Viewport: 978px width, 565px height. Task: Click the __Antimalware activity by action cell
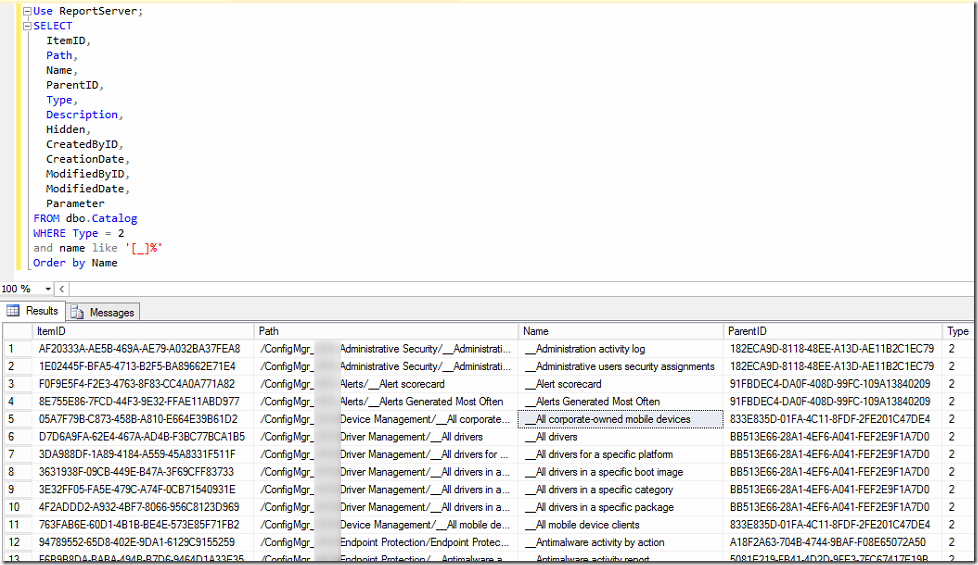[599, 542]
